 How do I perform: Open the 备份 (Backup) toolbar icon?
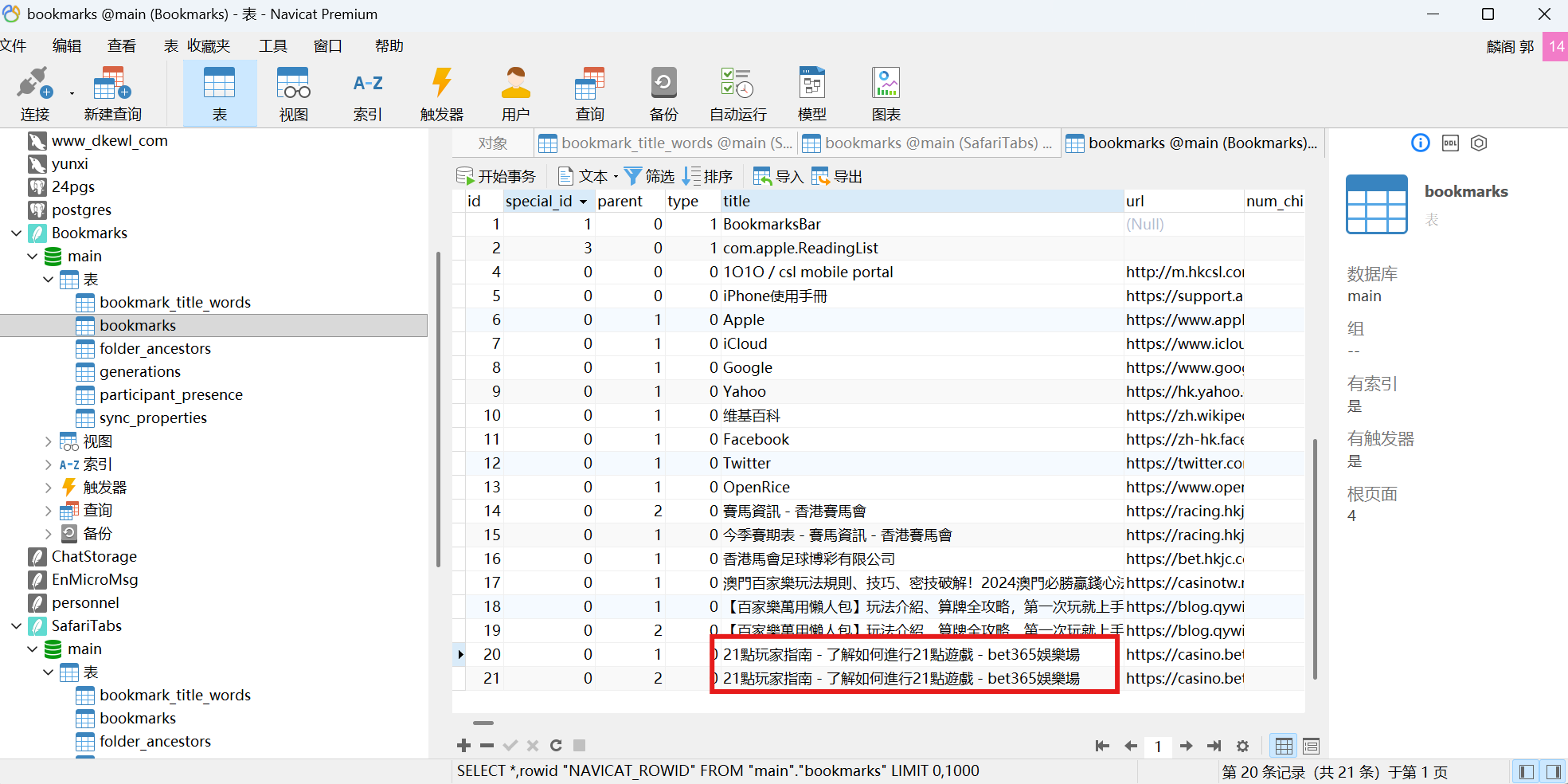tap(663, 93)
